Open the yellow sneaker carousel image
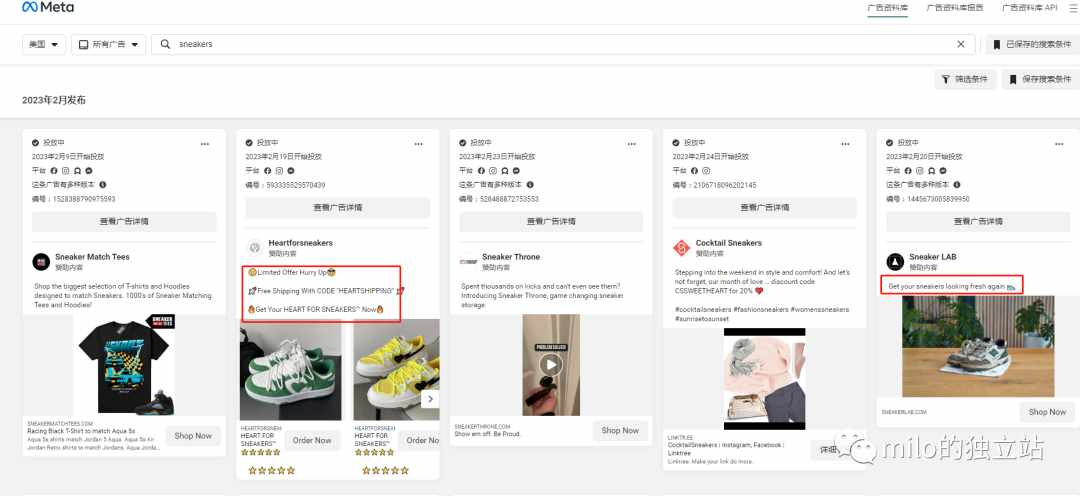 pyautogui.click(x=397, y=370)
